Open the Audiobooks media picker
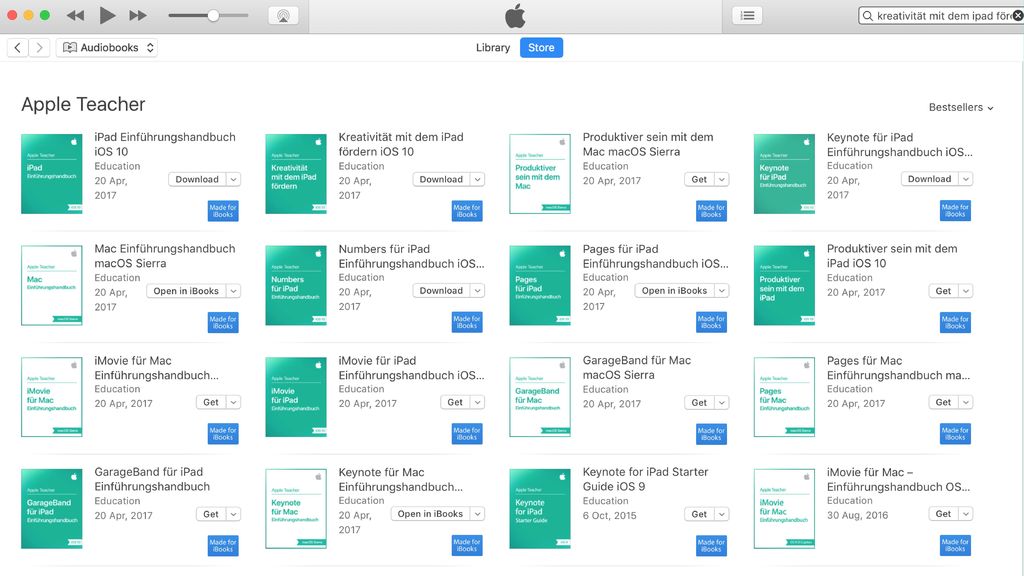 (107, 48)
